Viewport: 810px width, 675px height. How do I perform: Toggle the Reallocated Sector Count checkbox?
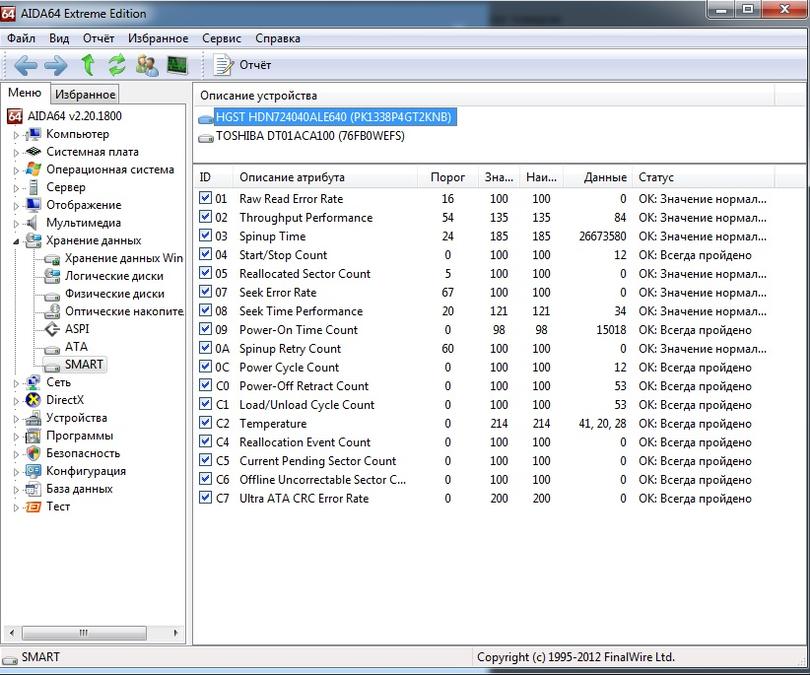(206, 273)
